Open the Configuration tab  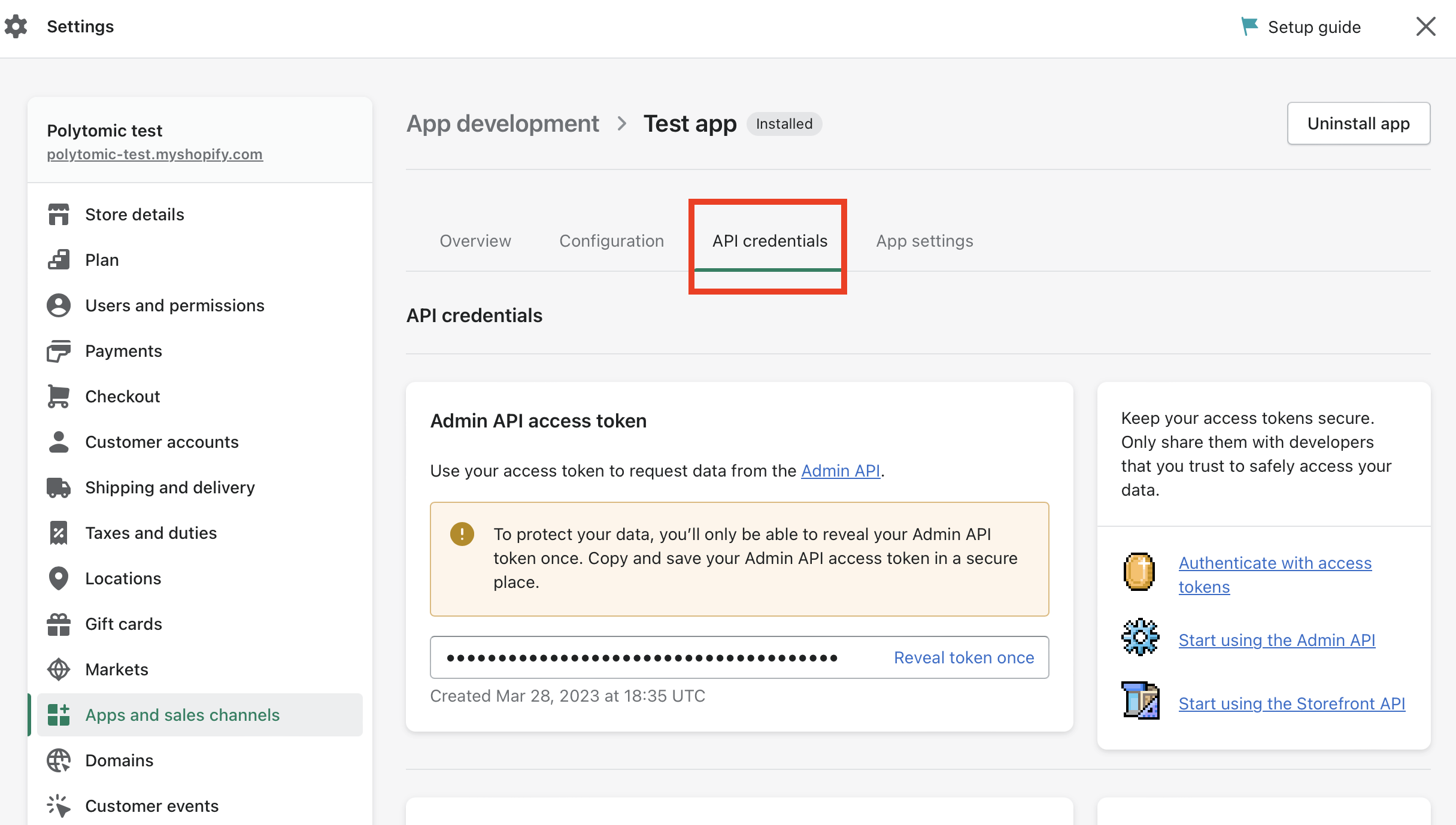coord(611,241)
